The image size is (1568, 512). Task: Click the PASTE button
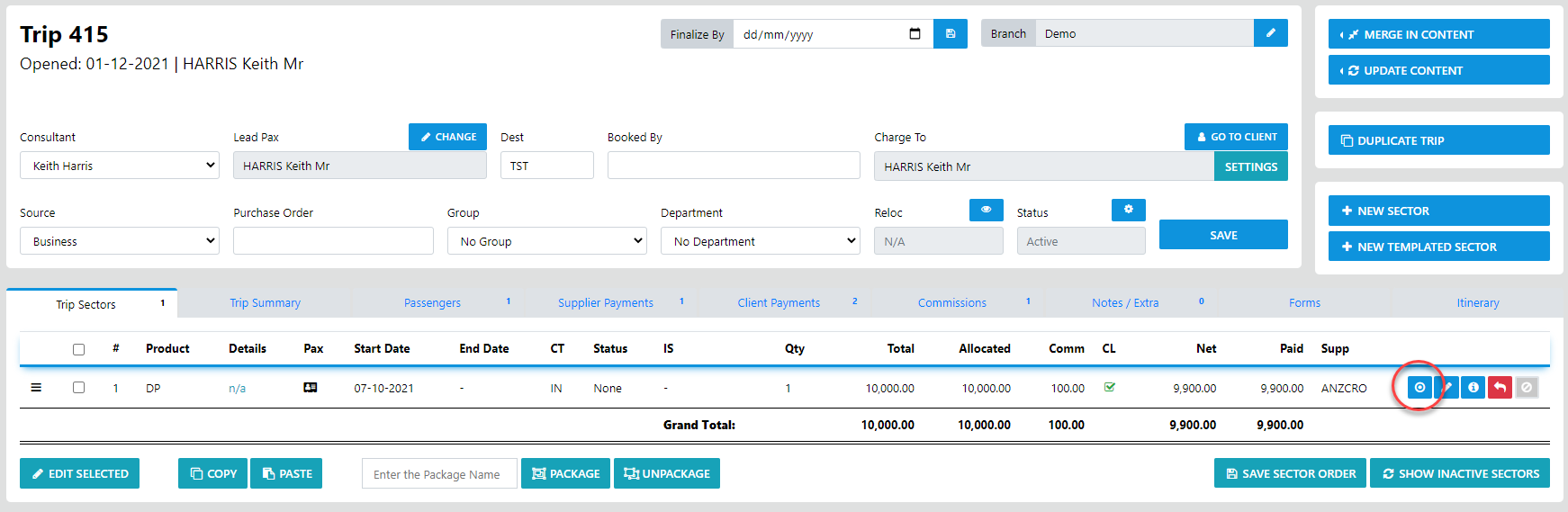pos(286,473)
